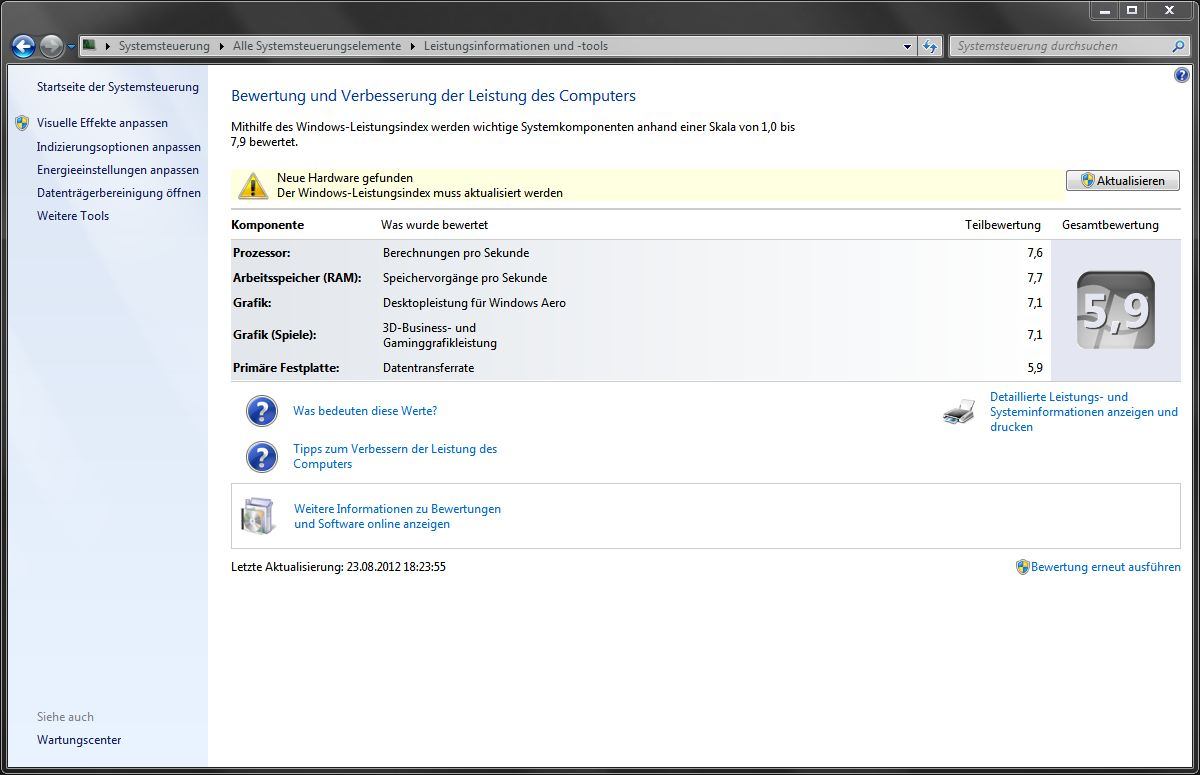
Task: Open Detaillierte Leistungs- und Systeminformationen link
Action: [x=1084, y=412]
